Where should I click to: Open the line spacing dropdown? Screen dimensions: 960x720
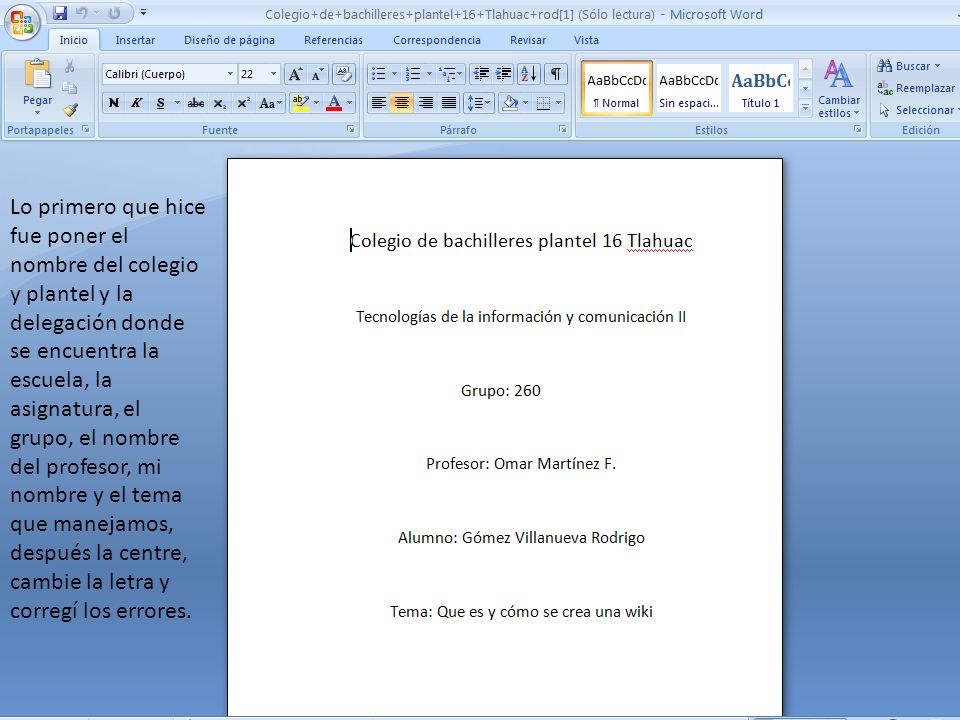478,103
